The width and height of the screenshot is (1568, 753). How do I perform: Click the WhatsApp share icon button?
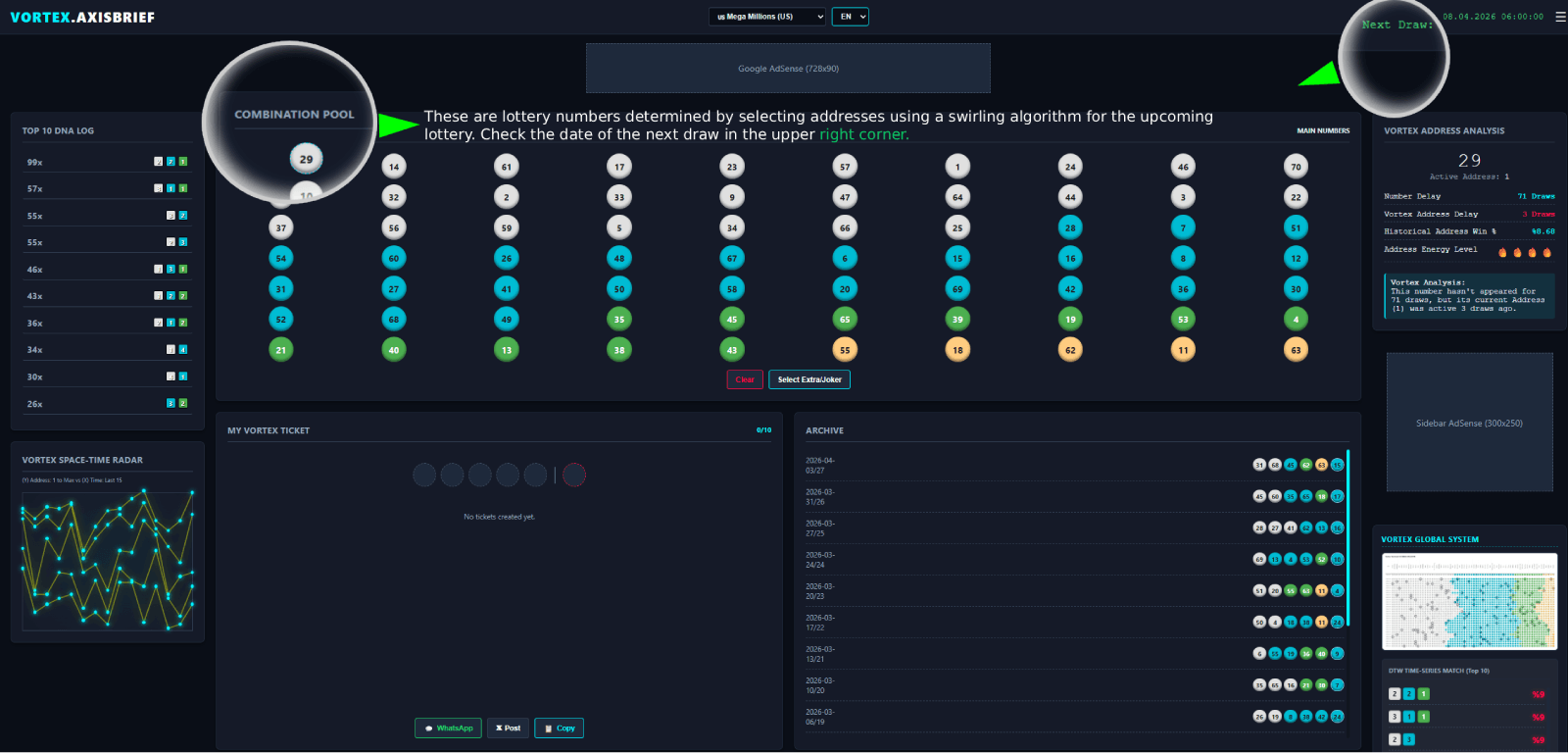pyautogui.click(x=448, y=728)
